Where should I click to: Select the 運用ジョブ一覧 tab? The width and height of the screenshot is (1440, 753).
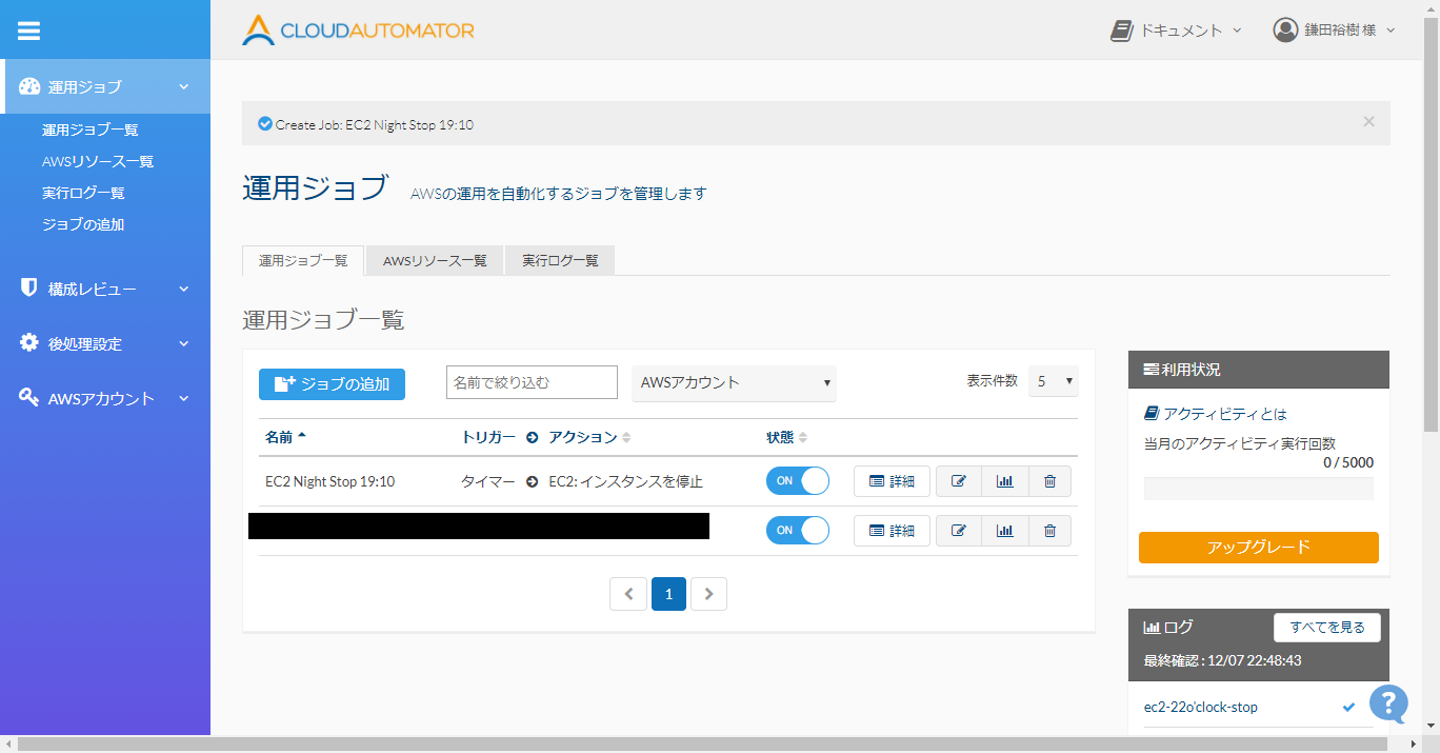(x=303, y=260)
